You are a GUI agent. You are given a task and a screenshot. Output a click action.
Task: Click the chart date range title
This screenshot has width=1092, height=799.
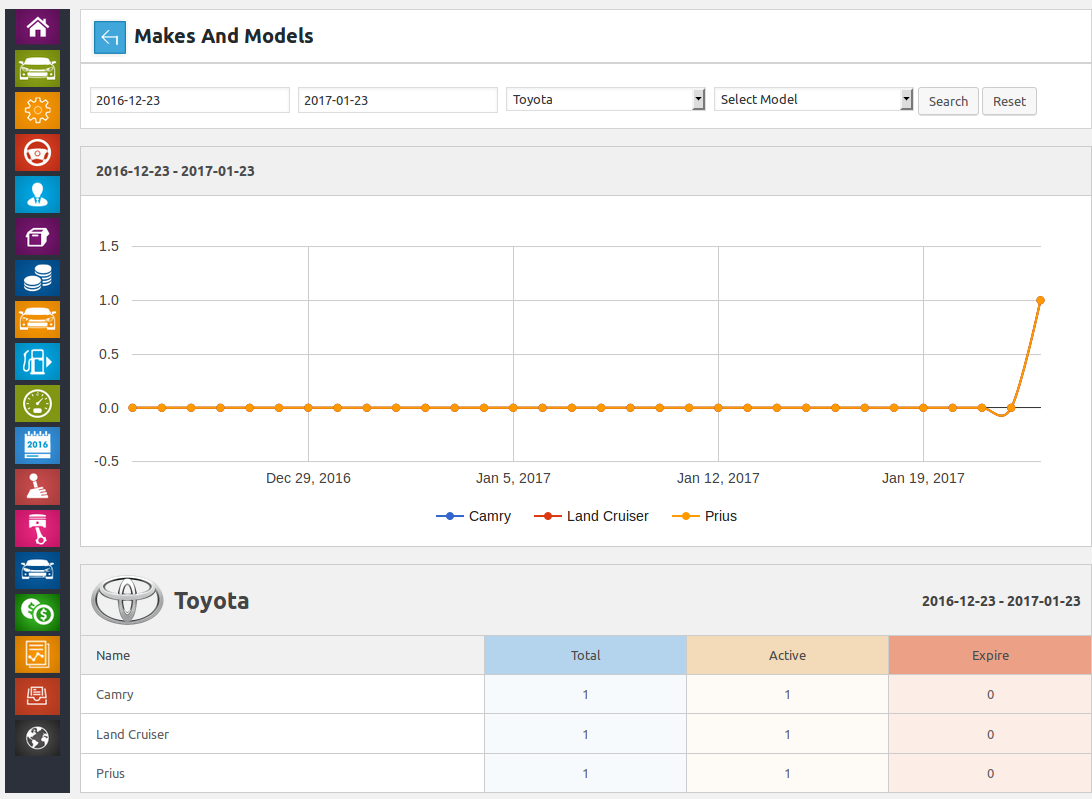pos(175,171)
